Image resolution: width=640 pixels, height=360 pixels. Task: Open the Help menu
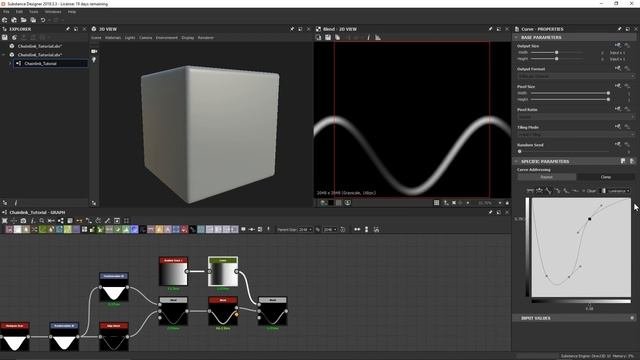coord(72,12)
